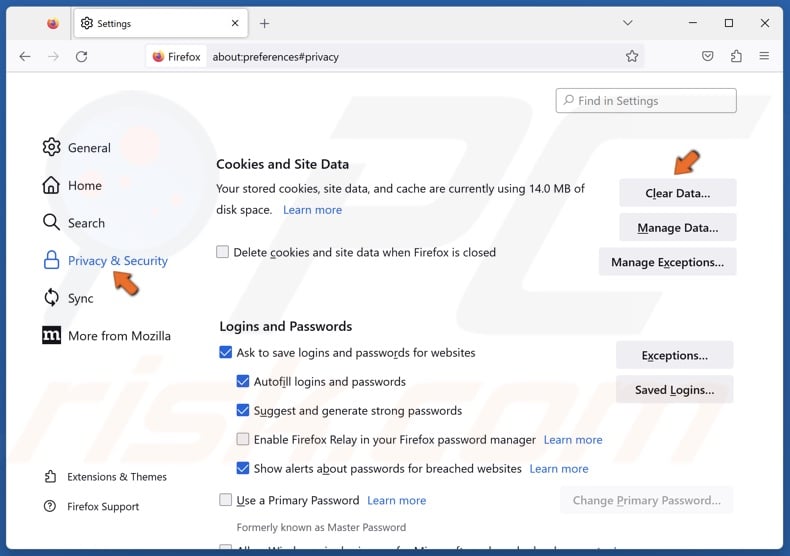Click the Extensions & Themes puzzle icon
The width and height of the screenshot is (790, 556).
point(50,476)
